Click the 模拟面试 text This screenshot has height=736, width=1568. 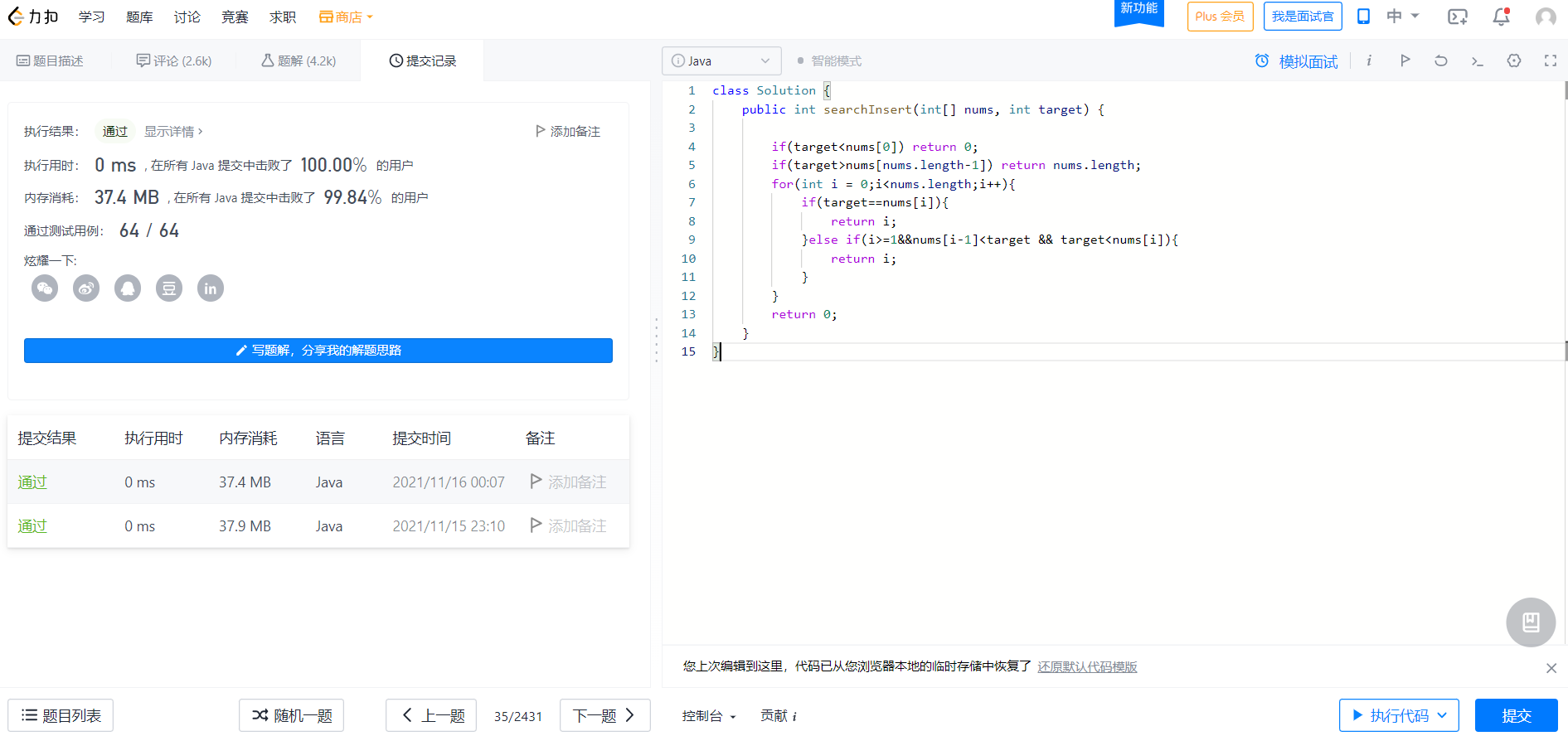[x=1308, y=61]
